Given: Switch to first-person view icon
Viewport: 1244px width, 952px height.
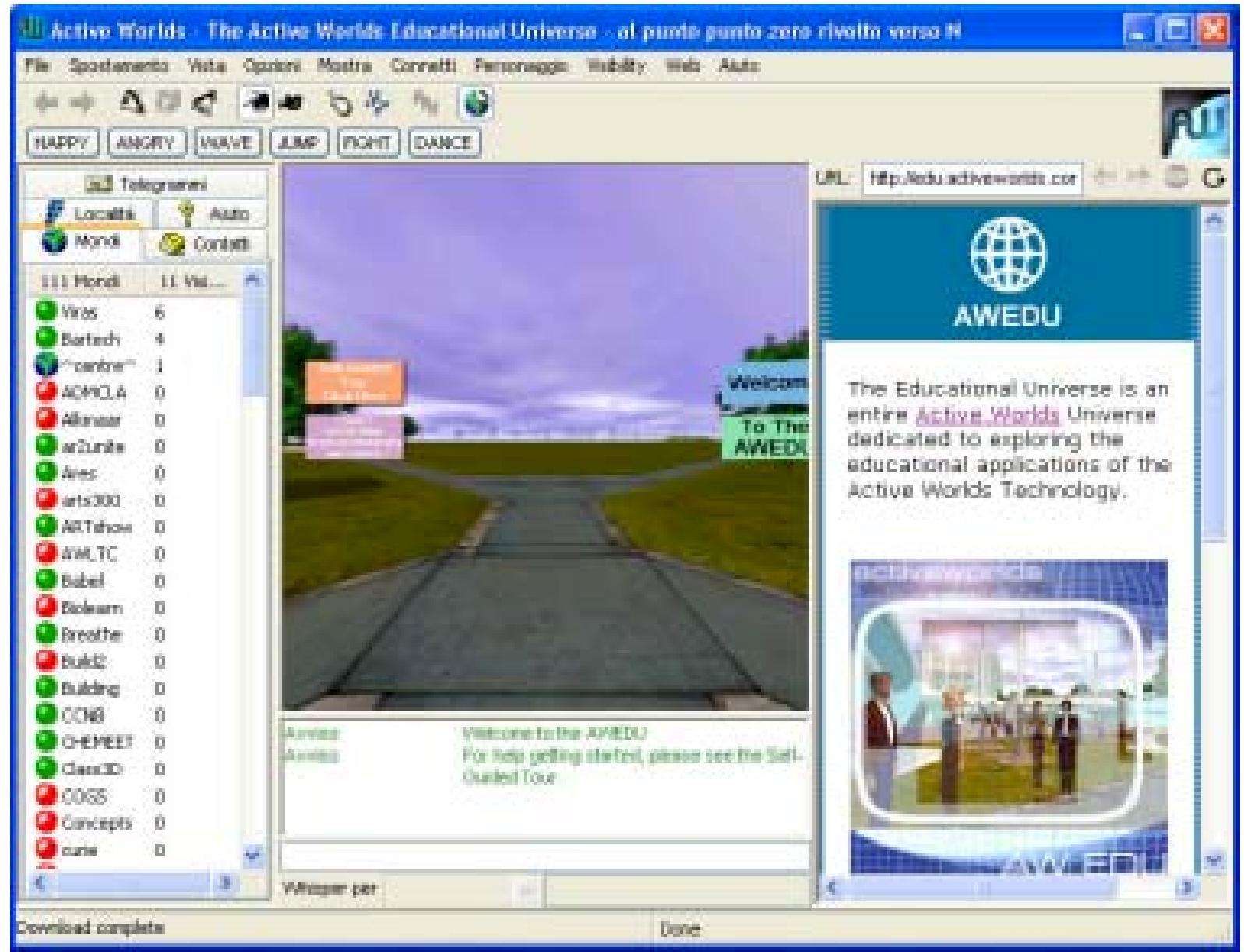Looking at the screenshot, I should tap(255, 104).
